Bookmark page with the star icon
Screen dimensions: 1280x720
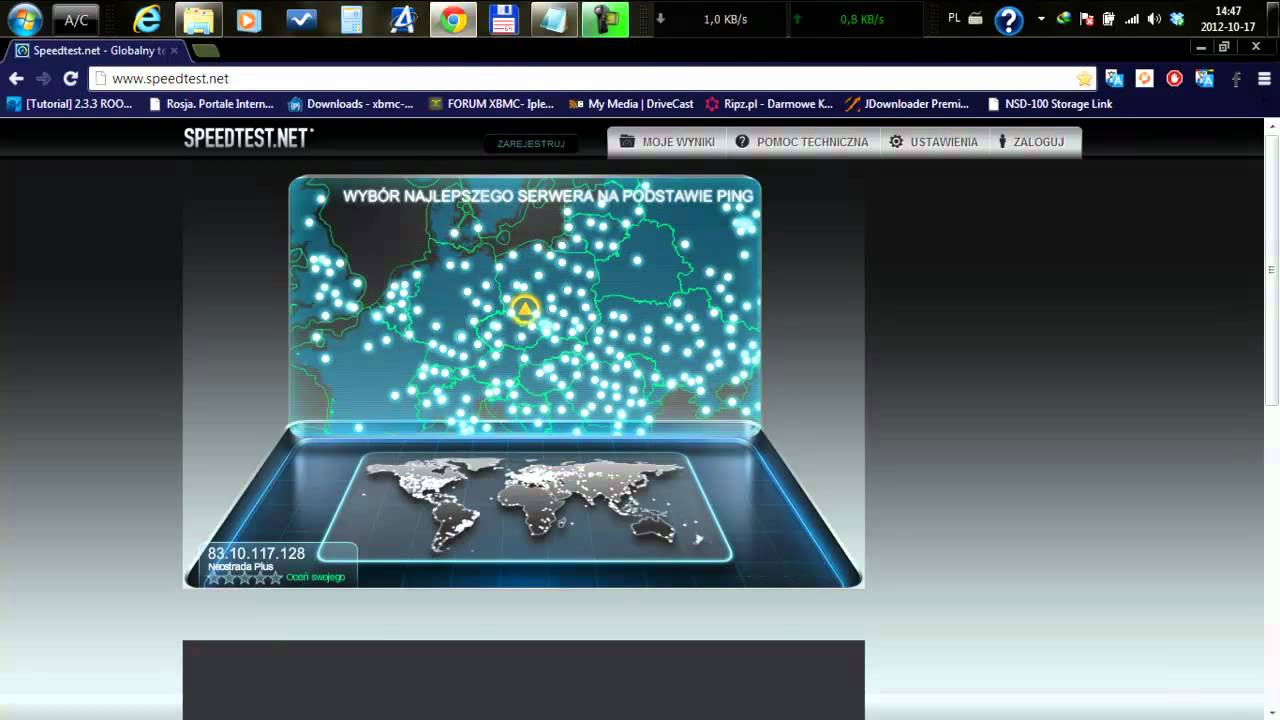pos(1084,78)
